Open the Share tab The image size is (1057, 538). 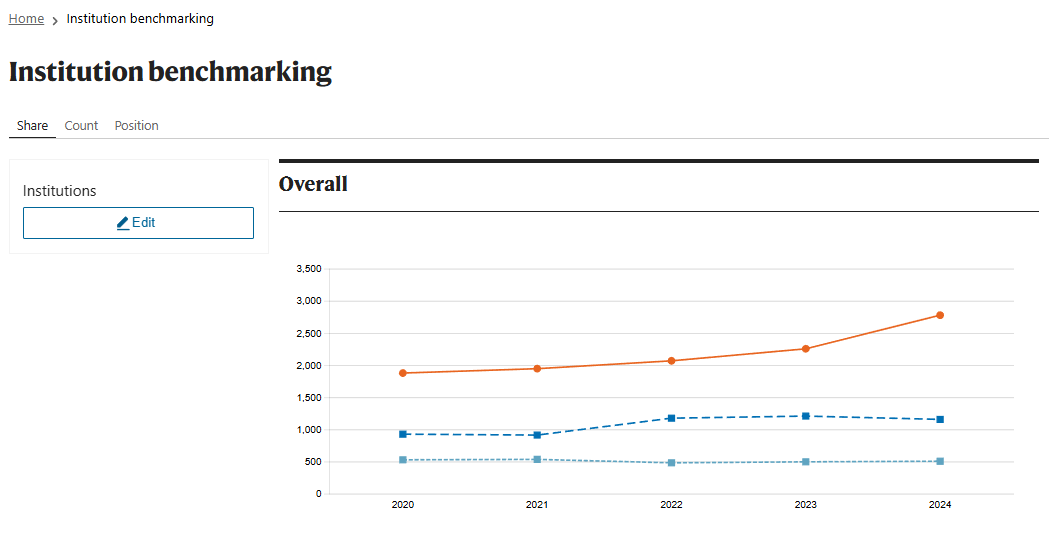[32, 125]
